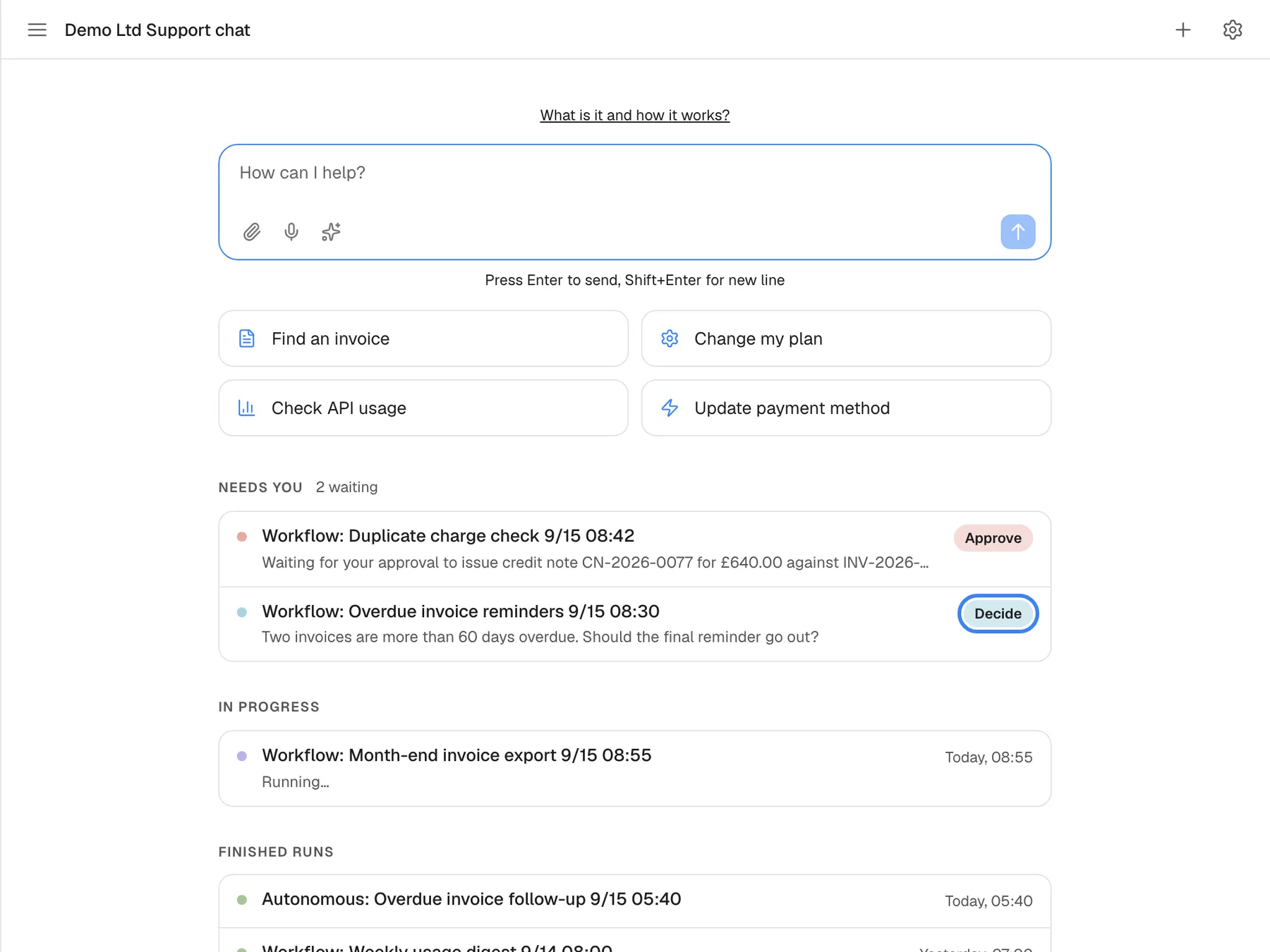This screenshot has height=952, width=1270.
Task: Open 'What is it and how it works?' link
Action: (x=635, y=115)
